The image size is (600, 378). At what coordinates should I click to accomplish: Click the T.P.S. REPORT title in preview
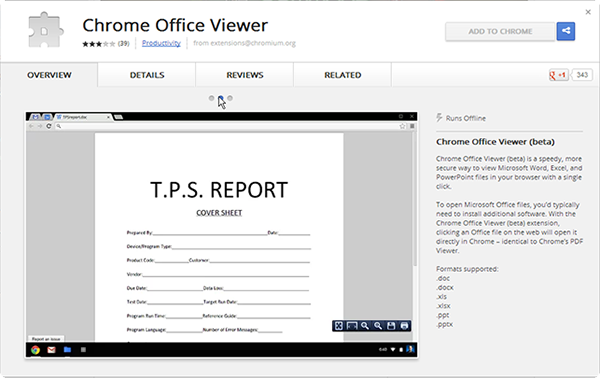click(x=219, y=190)
